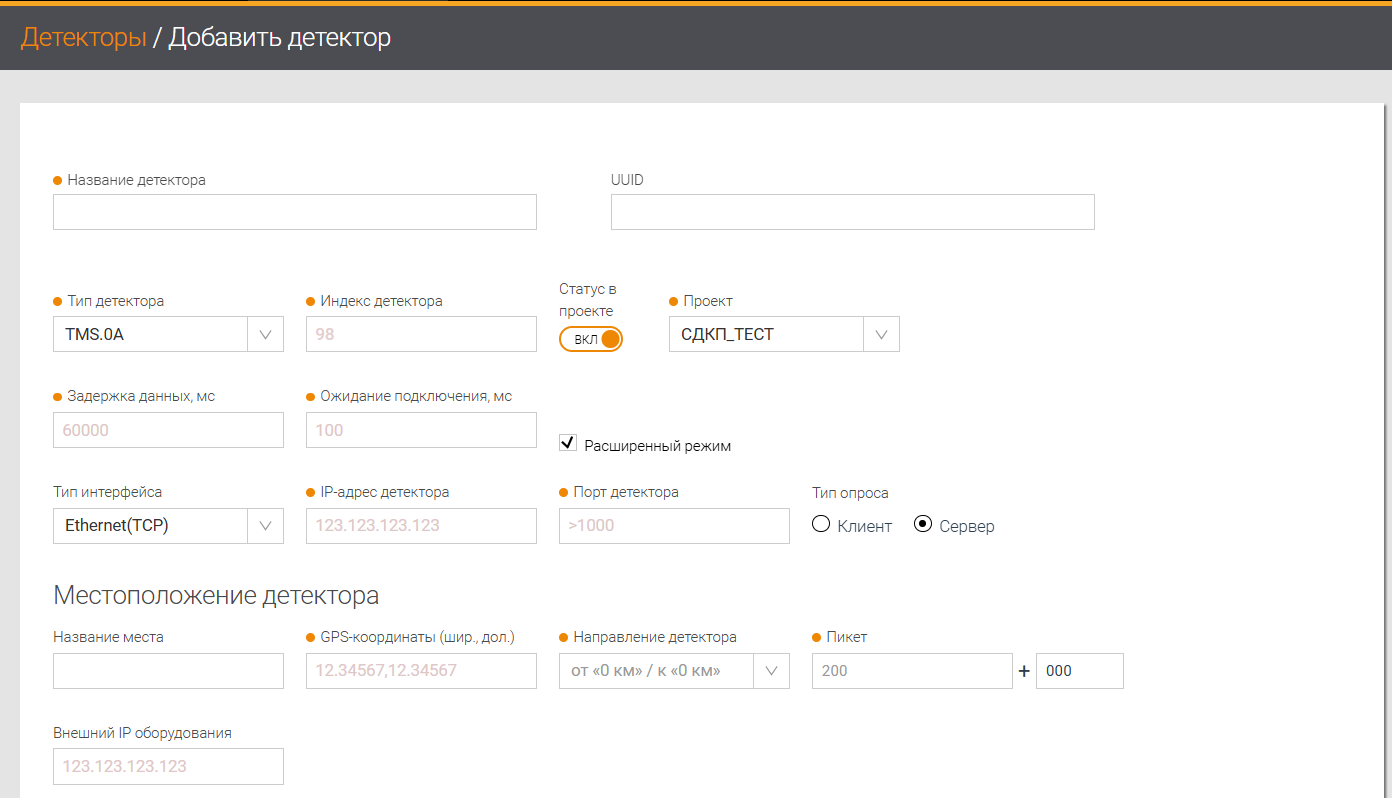The image size is (1392, 798).
Task: Click the Название места field
Action: tap(168, 670)
